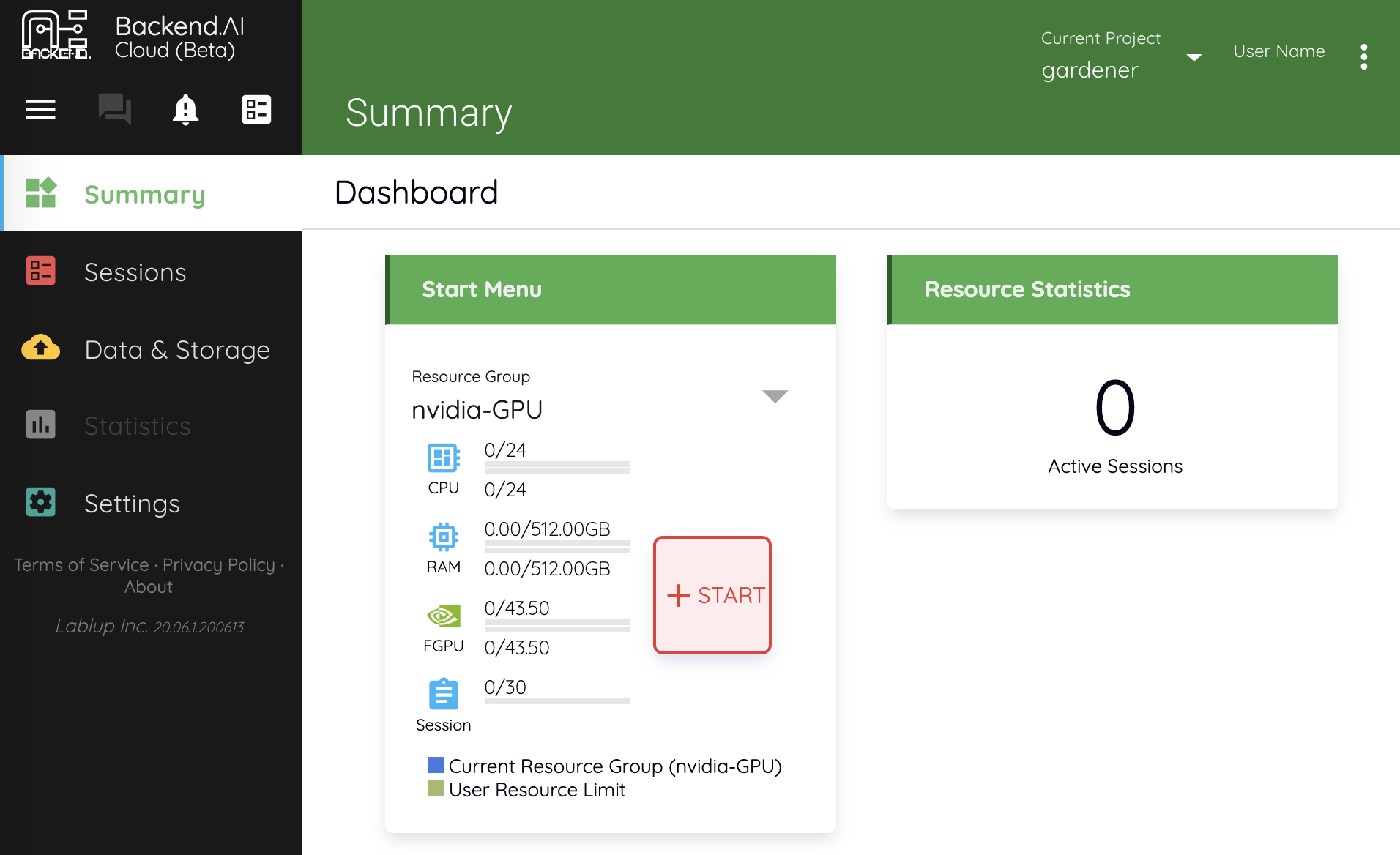Click blue Current Resource Group legend swatch
This screenshot has width=1400, height=855.
pyautogui.click(x=436, y=765)
